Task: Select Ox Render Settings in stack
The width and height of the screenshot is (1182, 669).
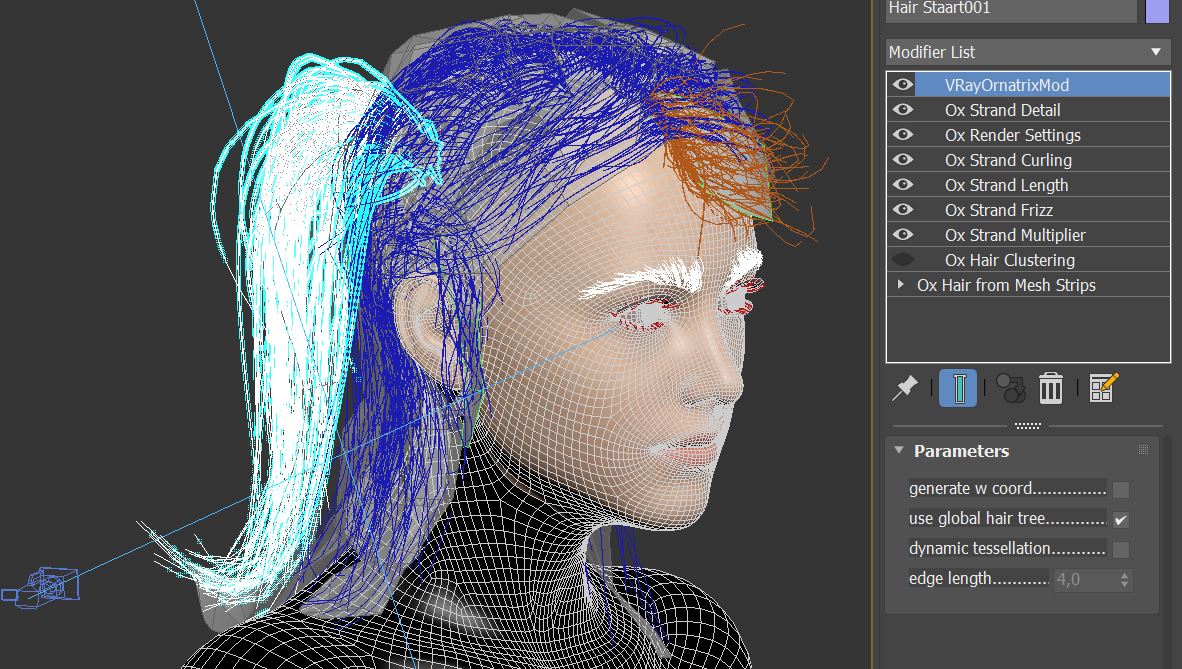Action: pyautogui.click(x=1012, y=135)
